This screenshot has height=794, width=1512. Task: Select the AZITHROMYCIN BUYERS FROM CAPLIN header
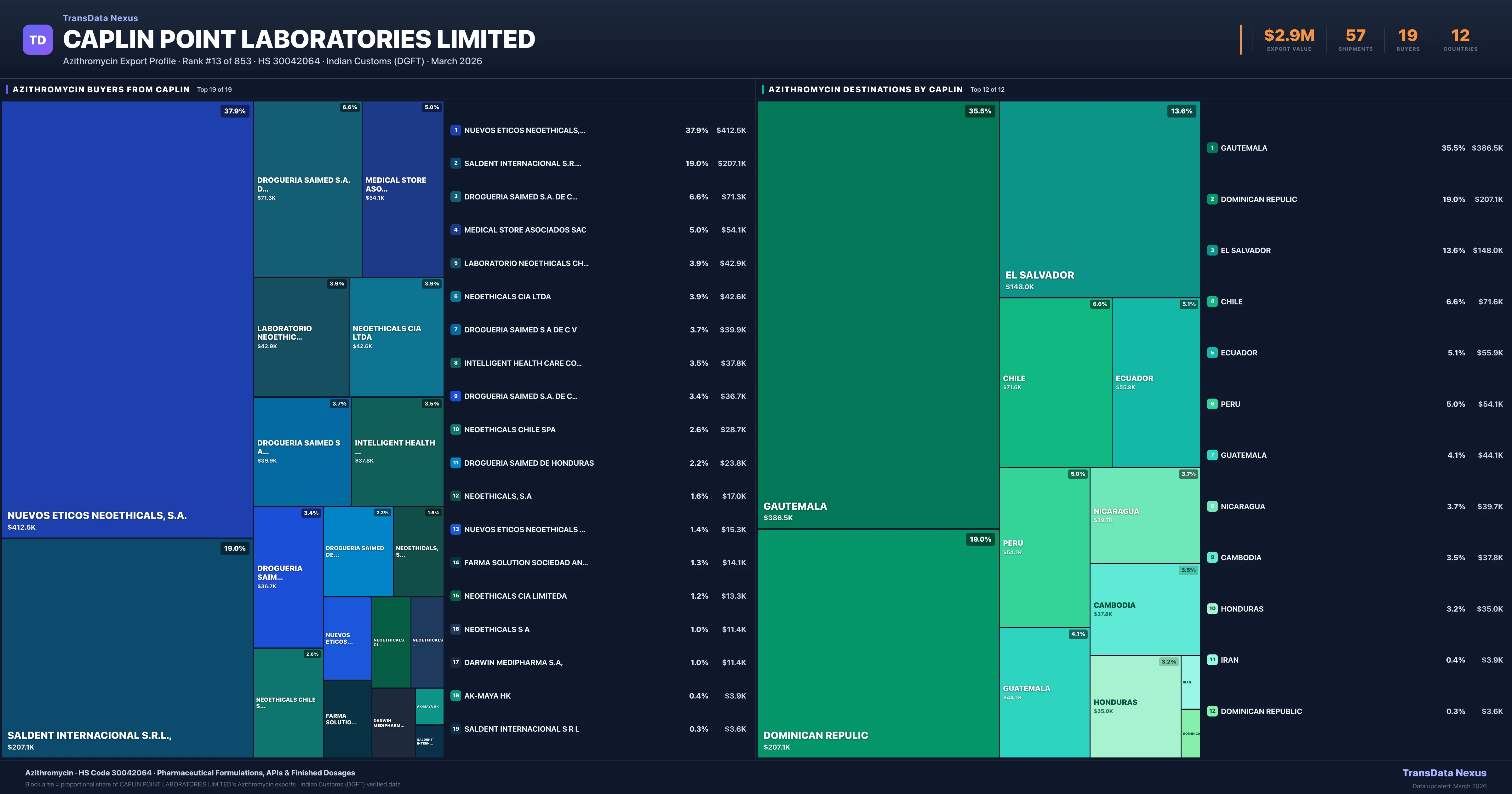pyautogui.click(x=101, y=89)
